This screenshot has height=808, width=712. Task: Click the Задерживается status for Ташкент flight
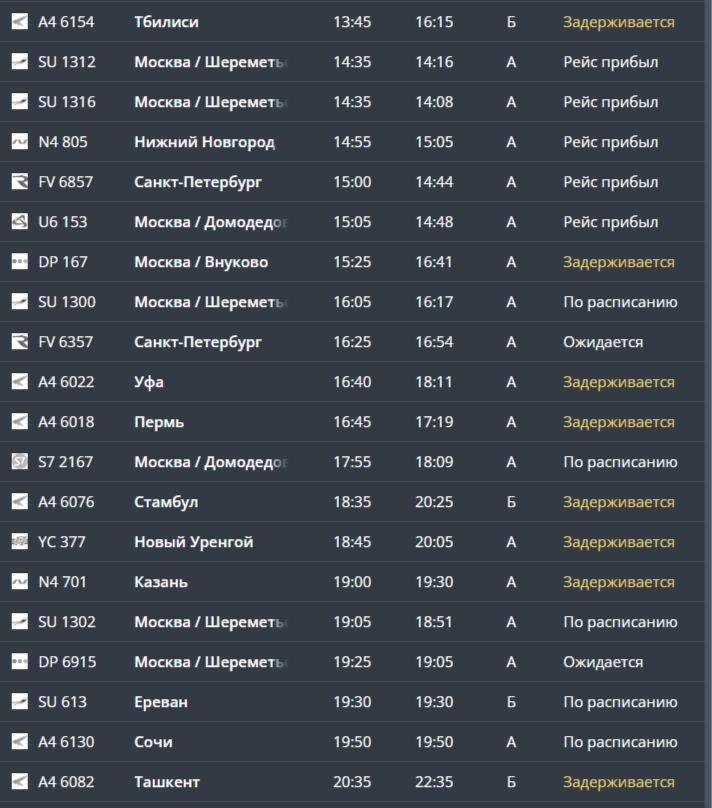click(x=618, y=782)
